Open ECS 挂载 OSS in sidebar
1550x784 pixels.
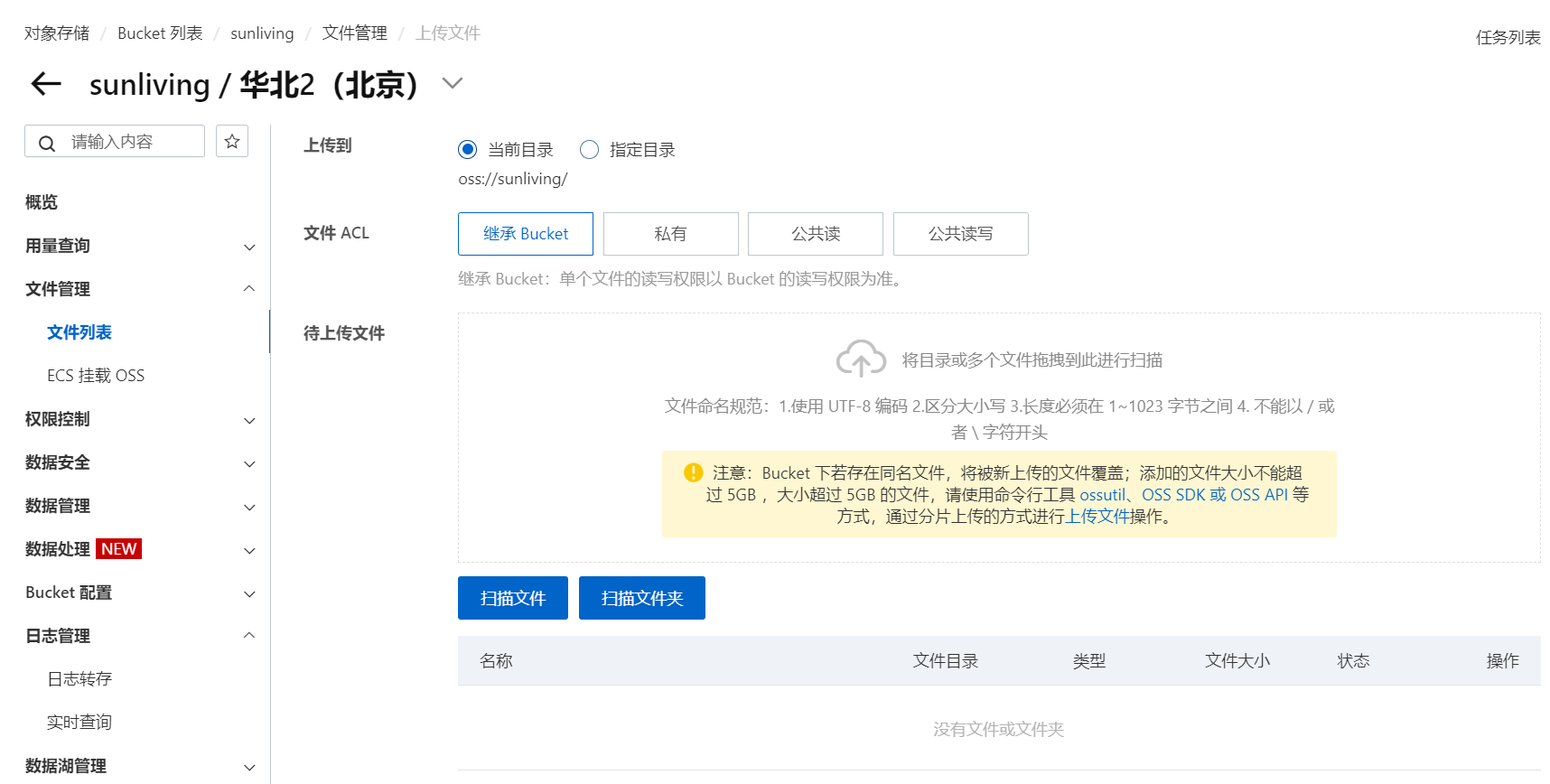[x=96, y=376]
